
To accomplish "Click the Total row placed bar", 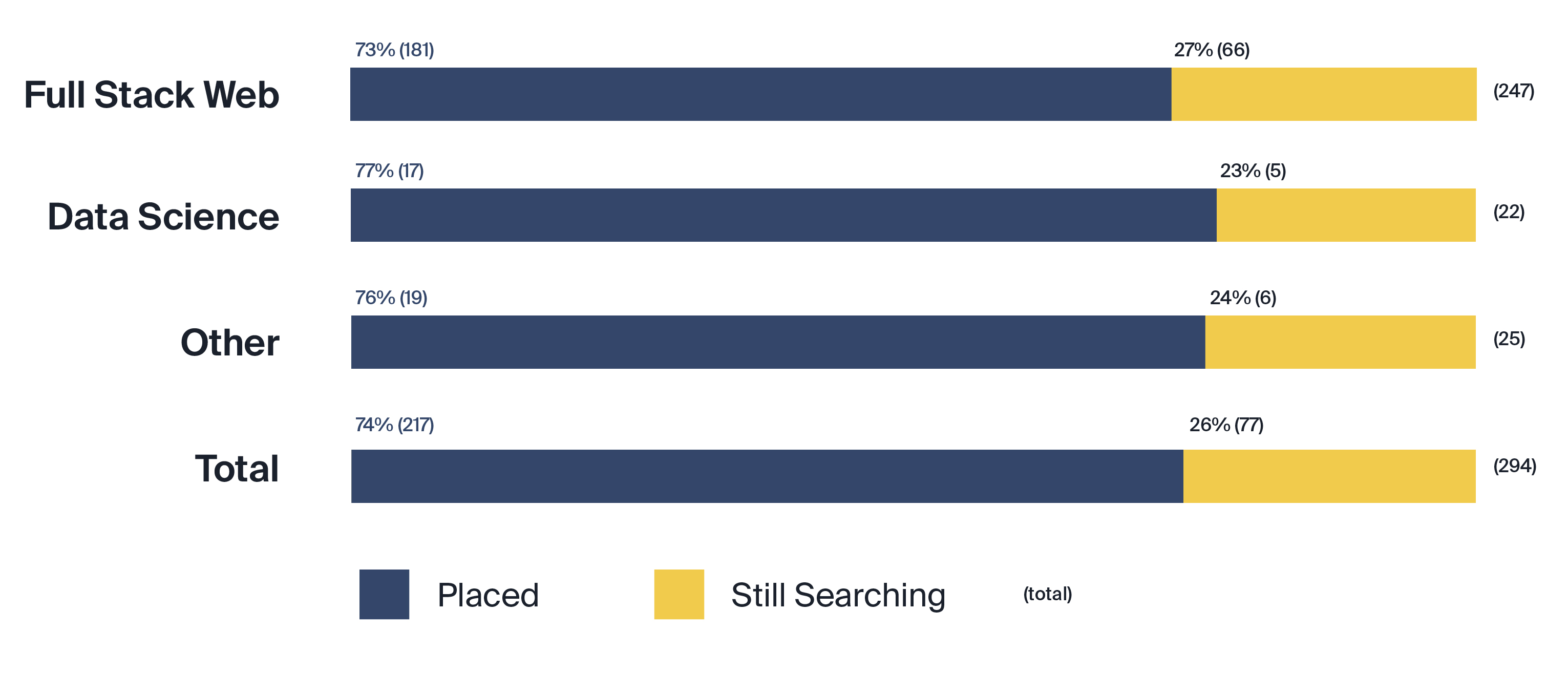I will tap(767, 476).
